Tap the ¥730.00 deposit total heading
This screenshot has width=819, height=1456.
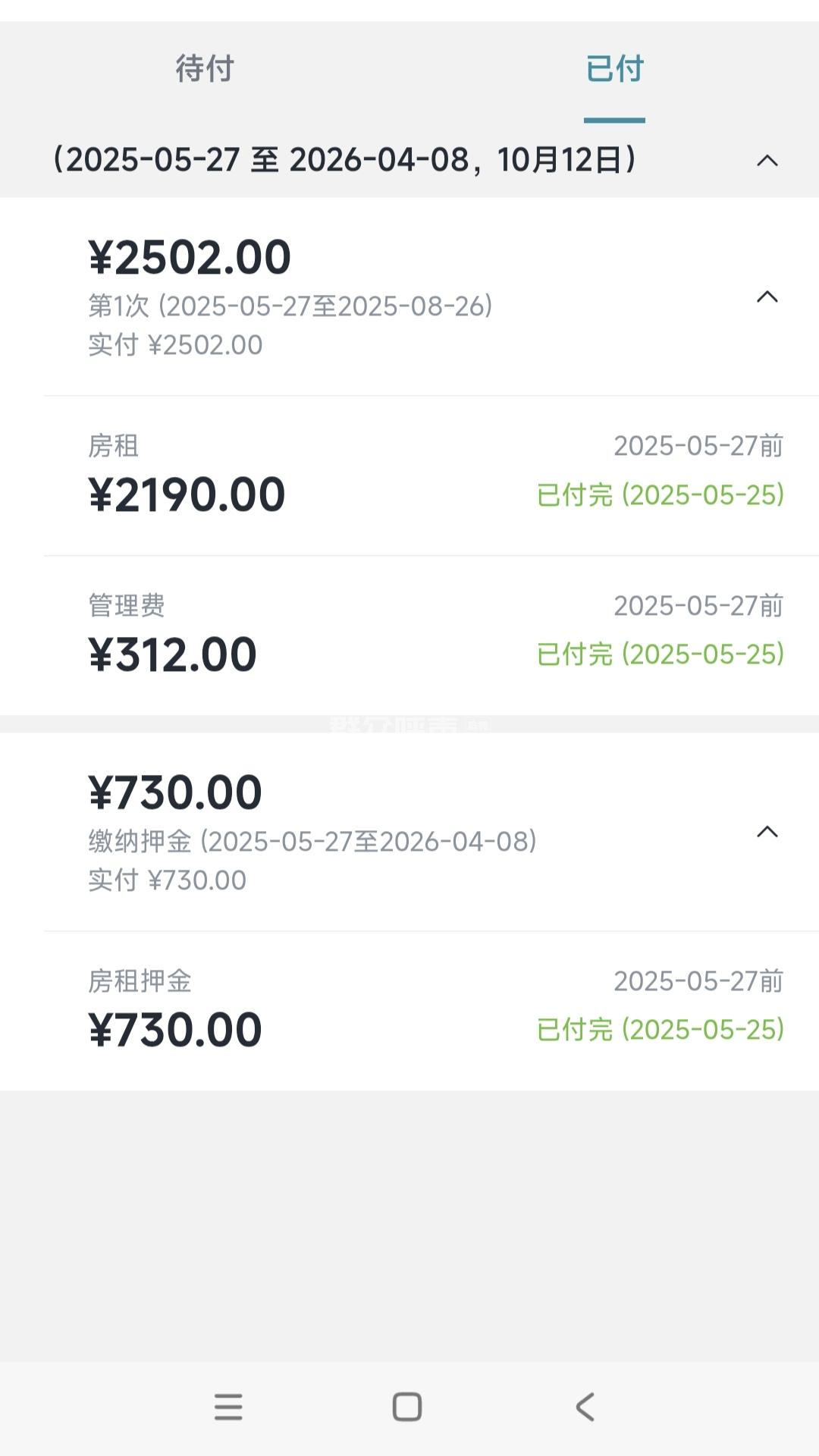click(175, 792)
